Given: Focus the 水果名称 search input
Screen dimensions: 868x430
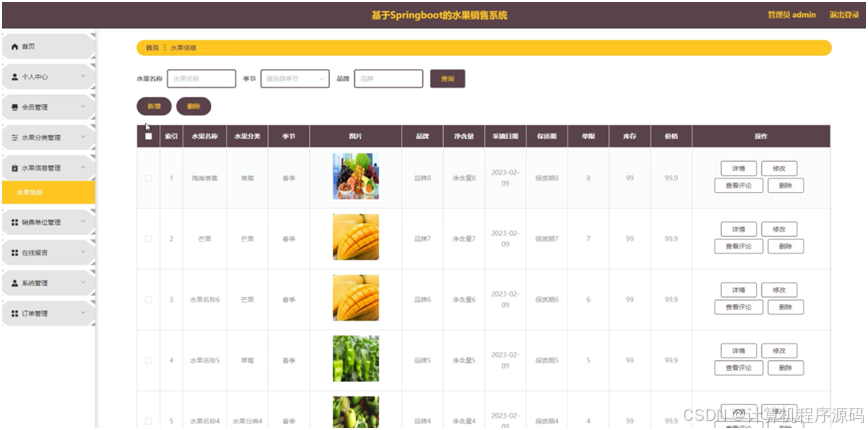Looking at the screenshot, I should point(202,79).
